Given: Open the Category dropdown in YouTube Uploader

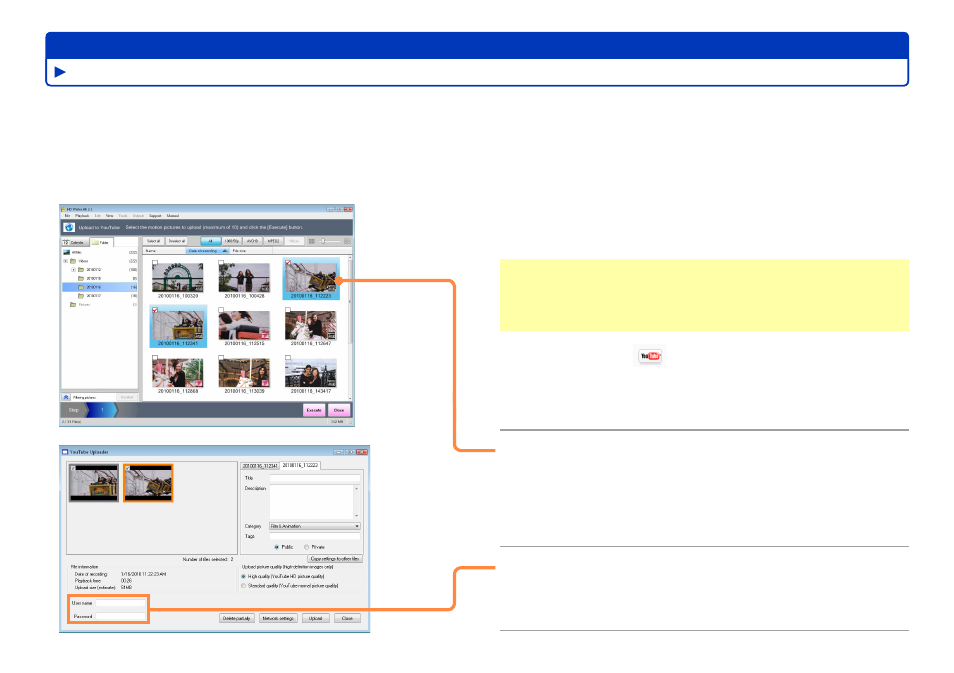Looking at the screenshot, I should (x=315, y=526).
